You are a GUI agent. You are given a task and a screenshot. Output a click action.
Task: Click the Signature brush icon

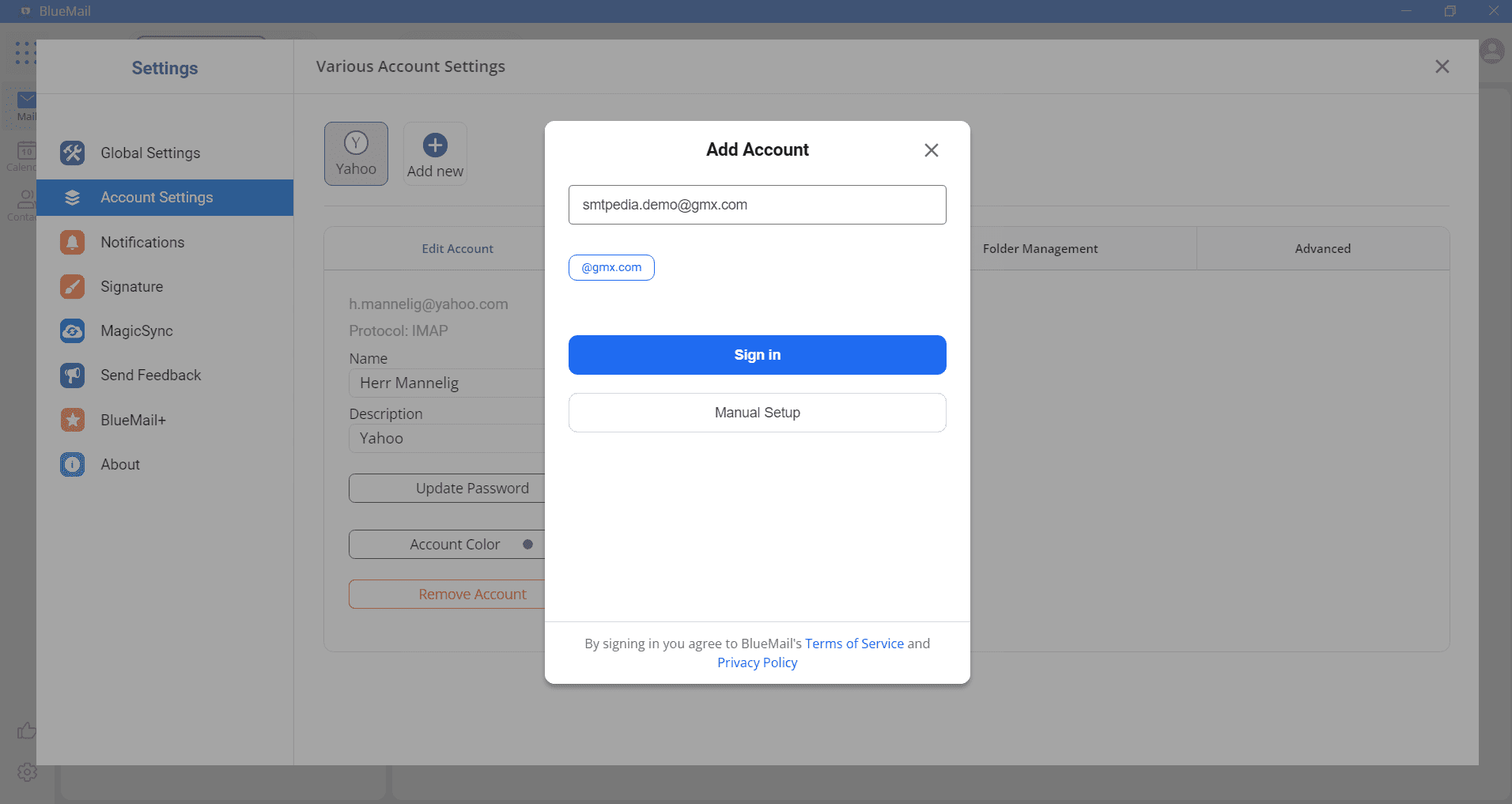coord(73,286)
